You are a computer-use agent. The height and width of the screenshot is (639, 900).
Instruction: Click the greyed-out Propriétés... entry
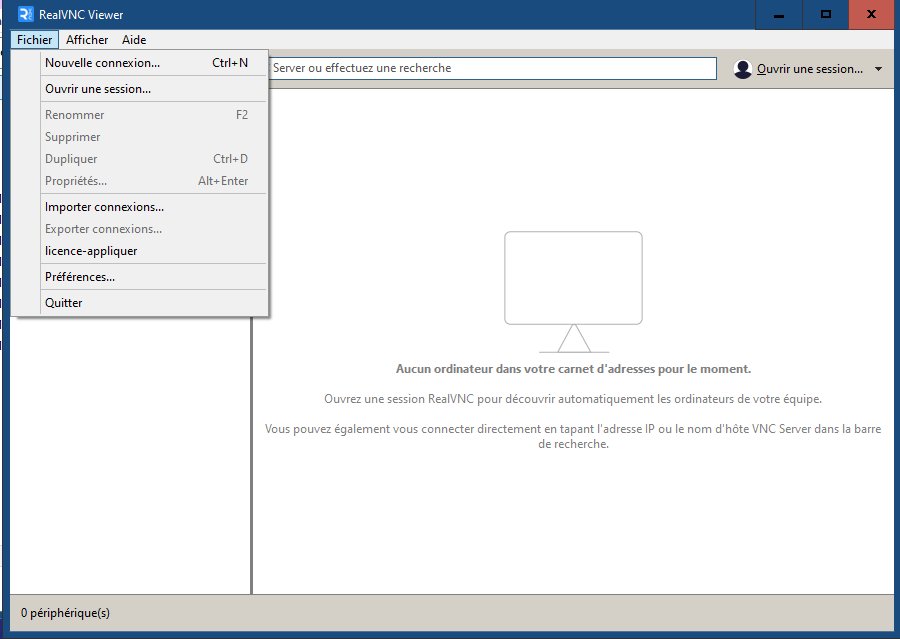pos(153,181)
